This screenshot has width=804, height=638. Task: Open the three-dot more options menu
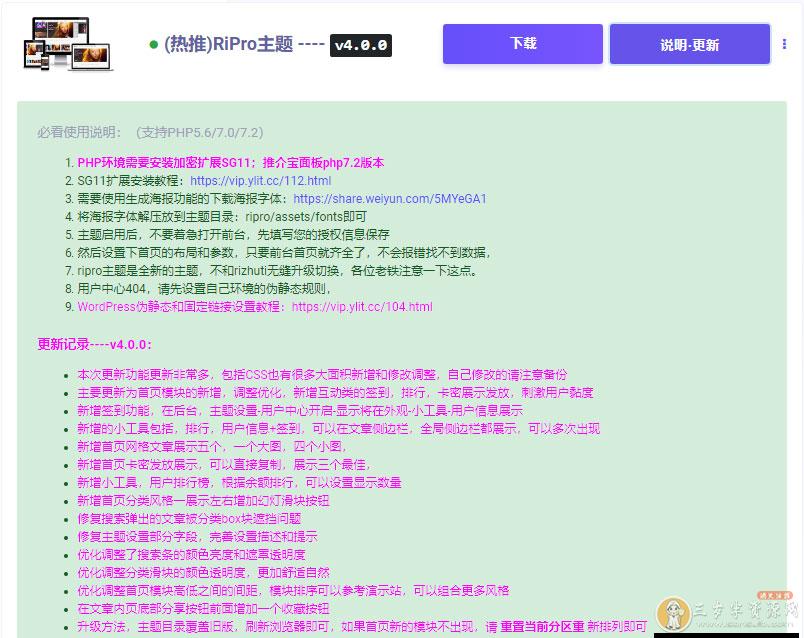click(784, 44)
